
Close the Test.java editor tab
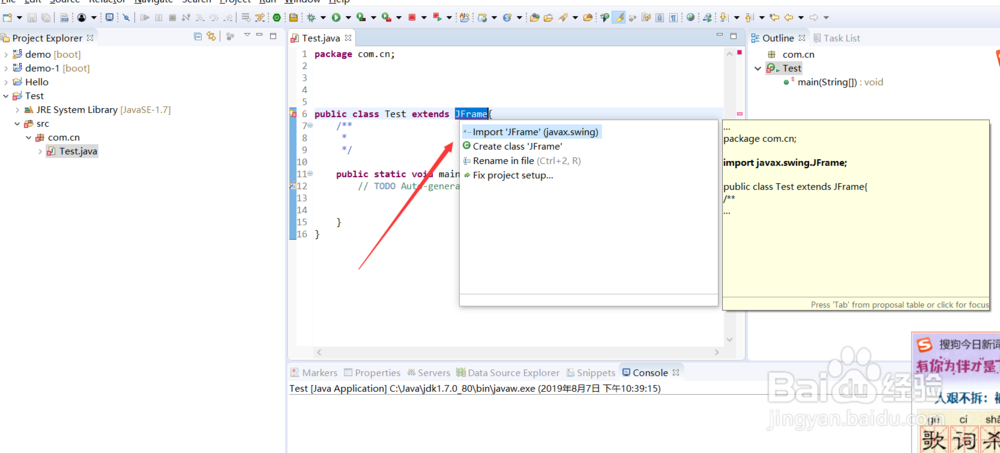(348, 38)
